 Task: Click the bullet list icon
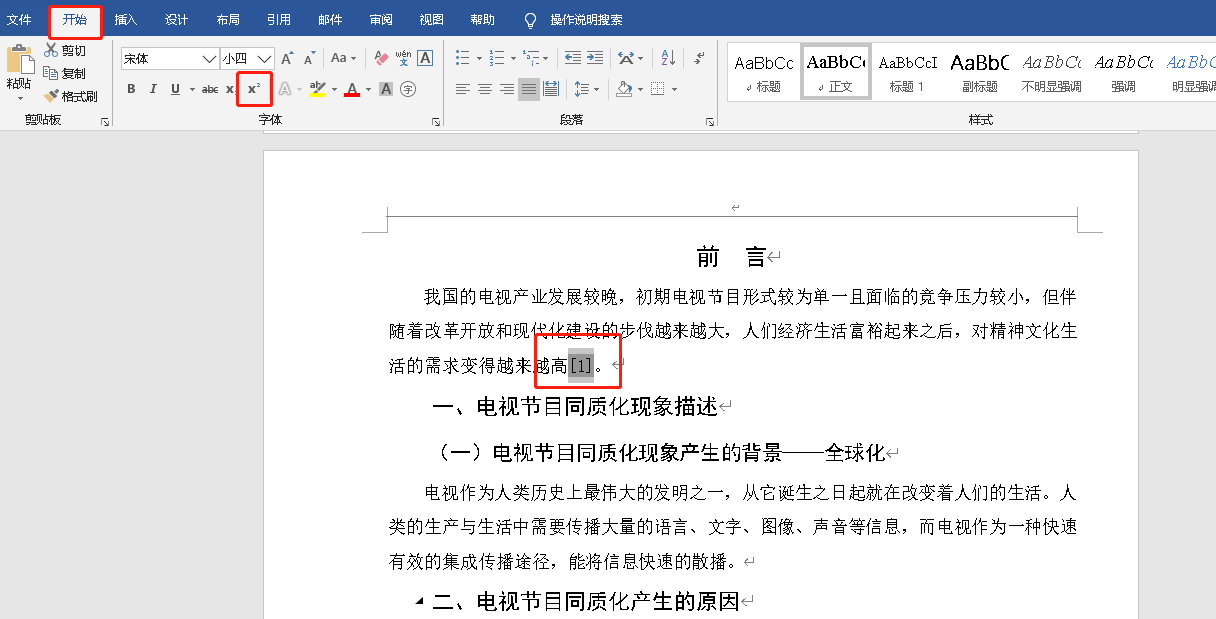pos(463,58)
